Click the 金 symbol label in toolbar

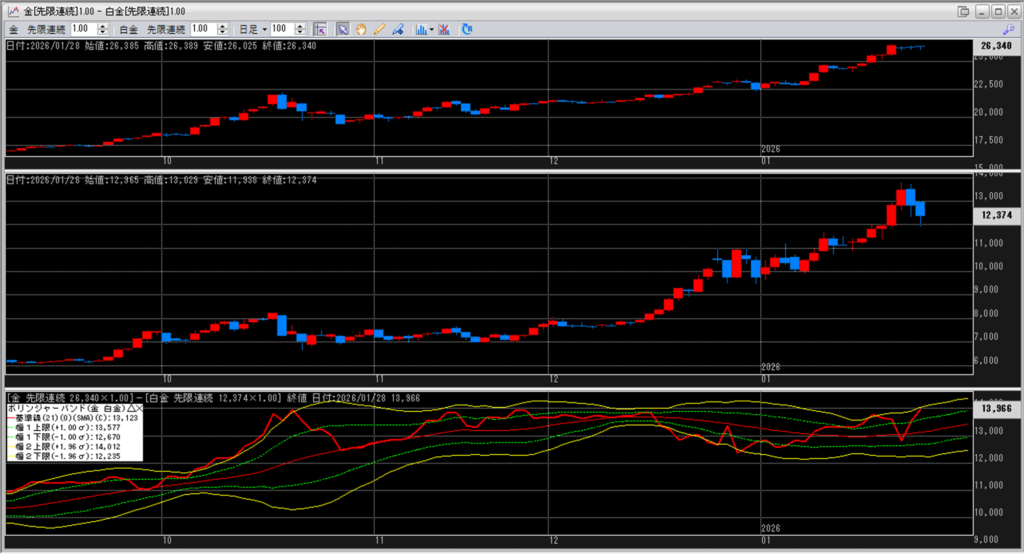click(13, 30)
